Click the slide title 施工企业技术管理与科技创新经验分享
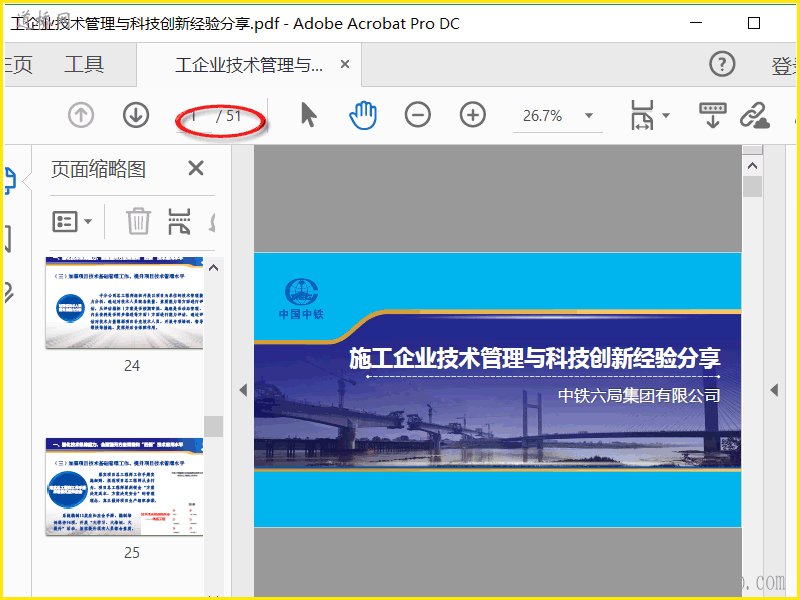 (x=534, y=358)
